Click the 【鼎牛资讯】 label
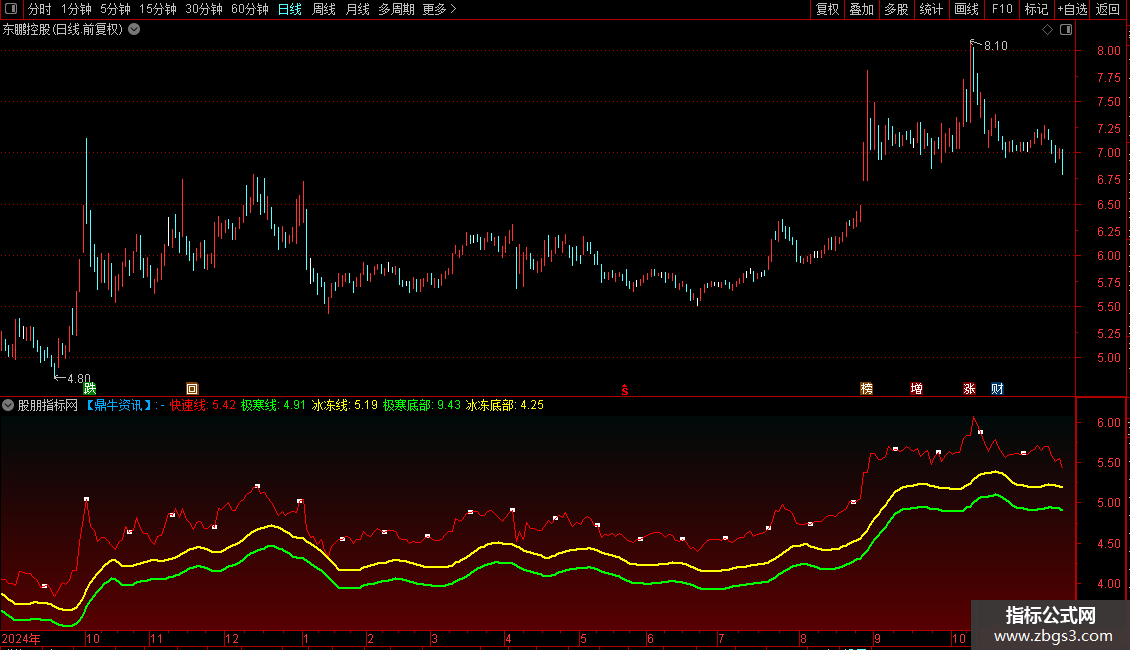Screen dimensions: 1130x650 pos(119,406)
